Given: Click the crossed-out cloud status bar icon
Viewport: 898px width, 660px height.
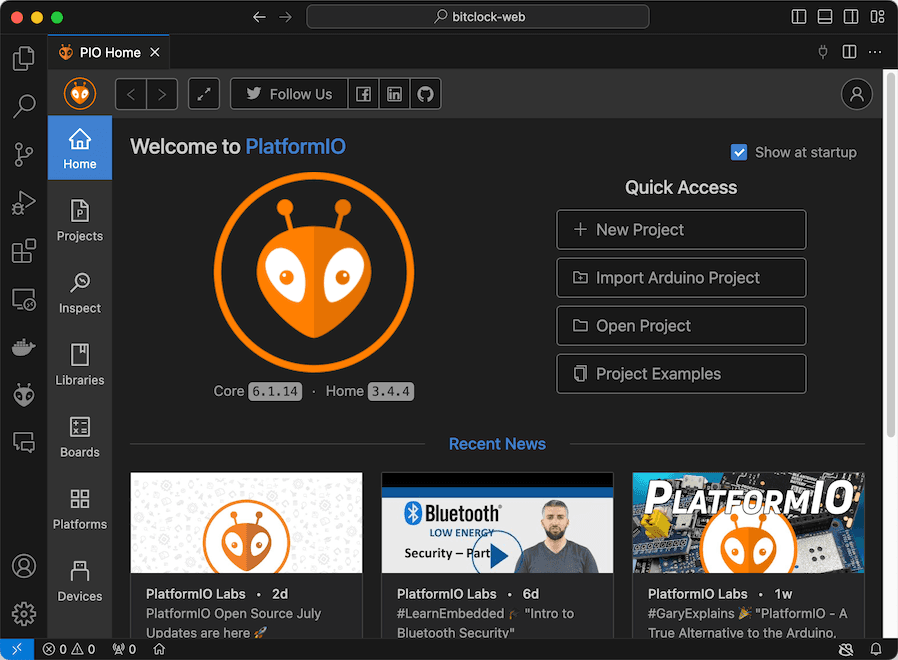Looking at the screenshot, I should [x=846, y=649].
